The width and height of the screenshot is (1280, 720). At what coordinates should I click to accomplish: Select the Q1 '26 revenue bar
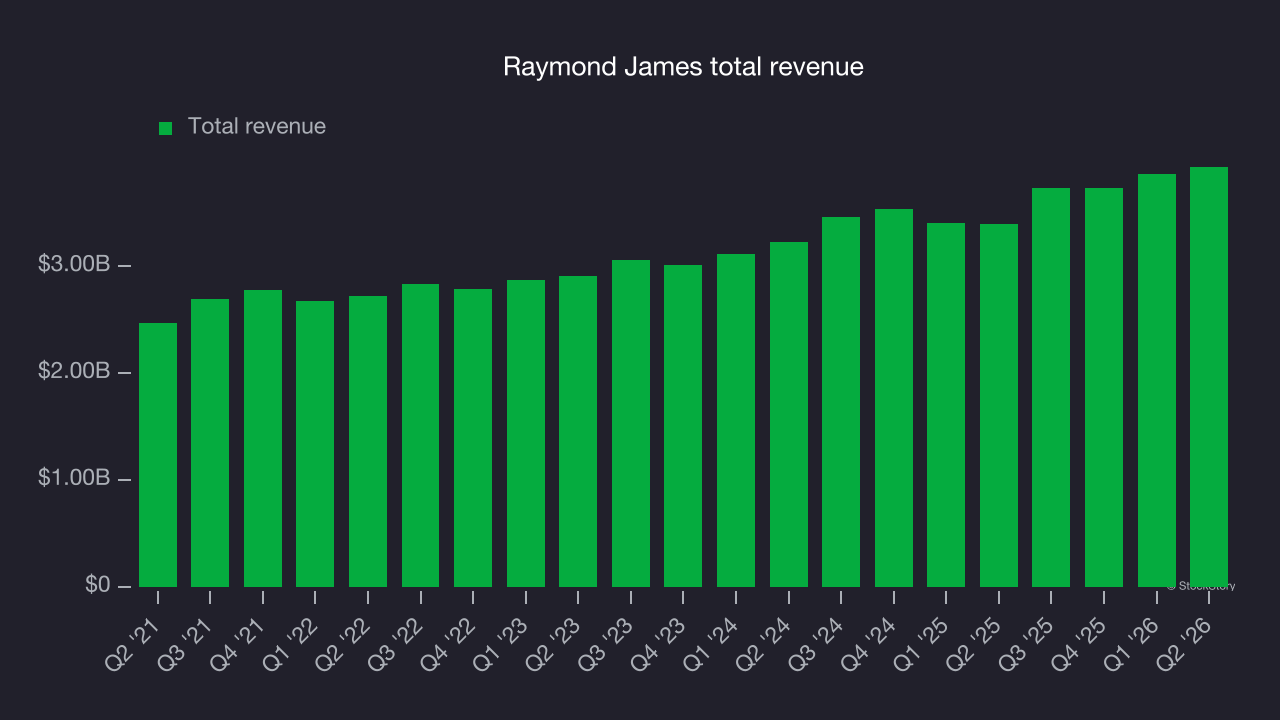(x=1157, y=380)
